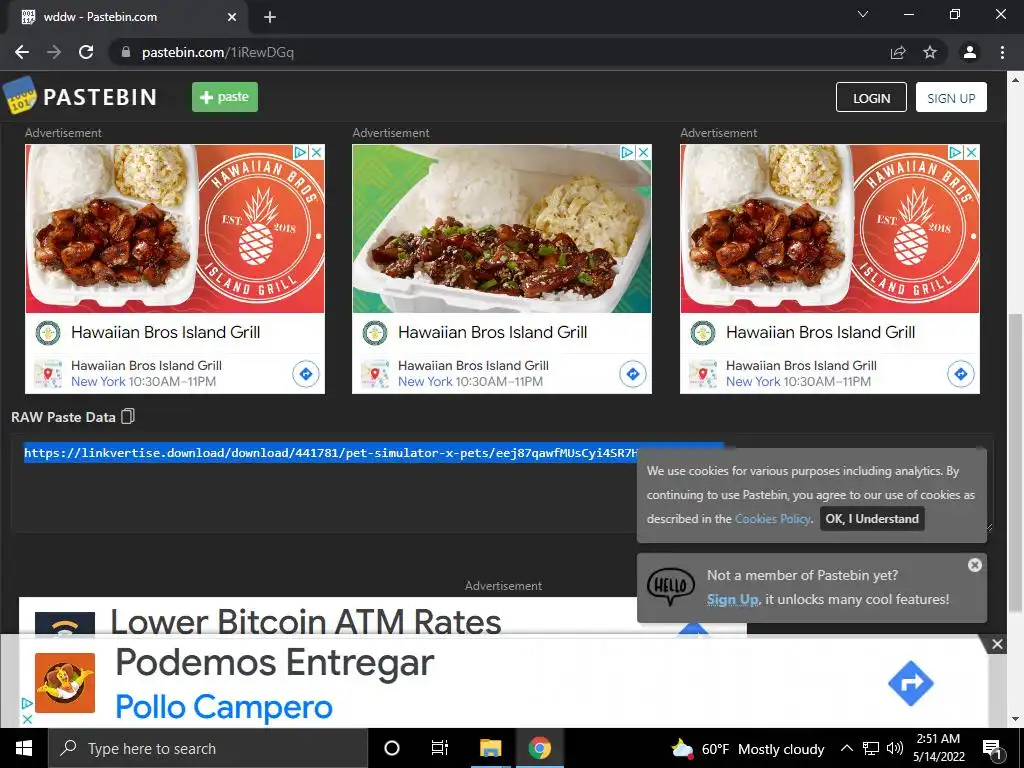Click the SIGN UP button
The width and height of the screenshot is (1024, 768).
pyautogui.click(x=951, y=97)
